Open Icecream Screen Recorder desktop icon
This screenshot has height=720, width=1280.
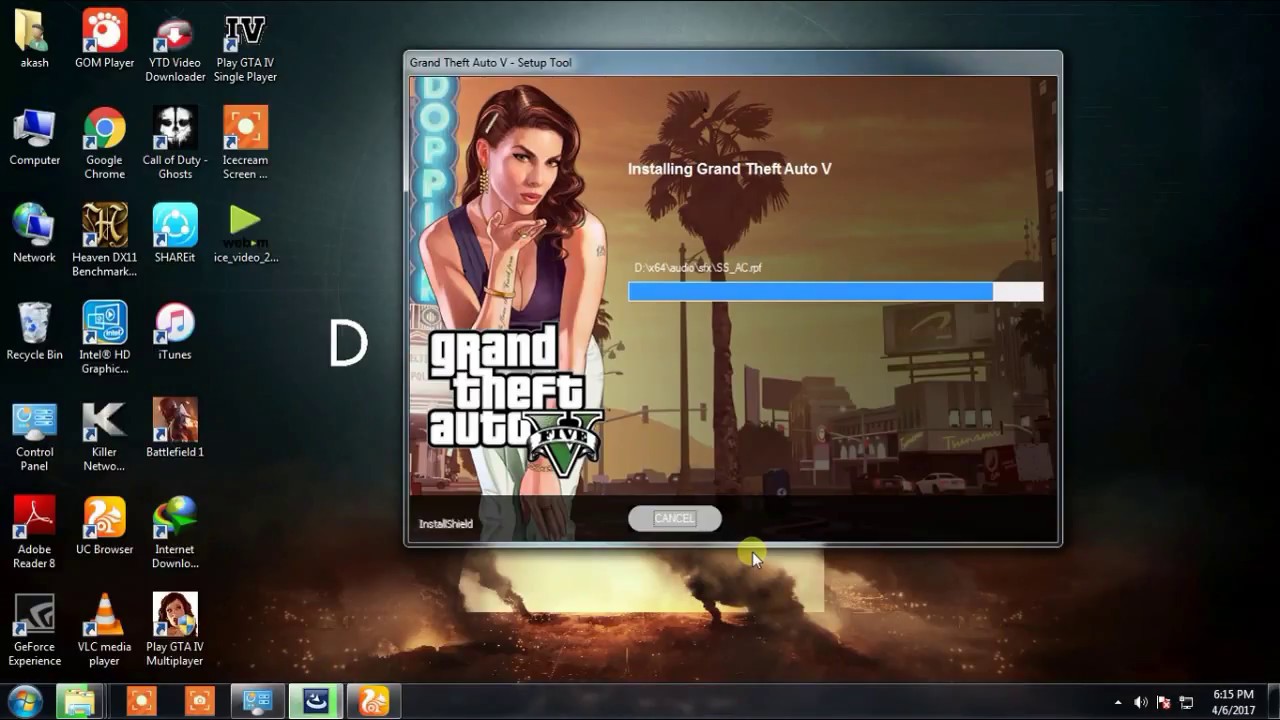pos(245,144)
